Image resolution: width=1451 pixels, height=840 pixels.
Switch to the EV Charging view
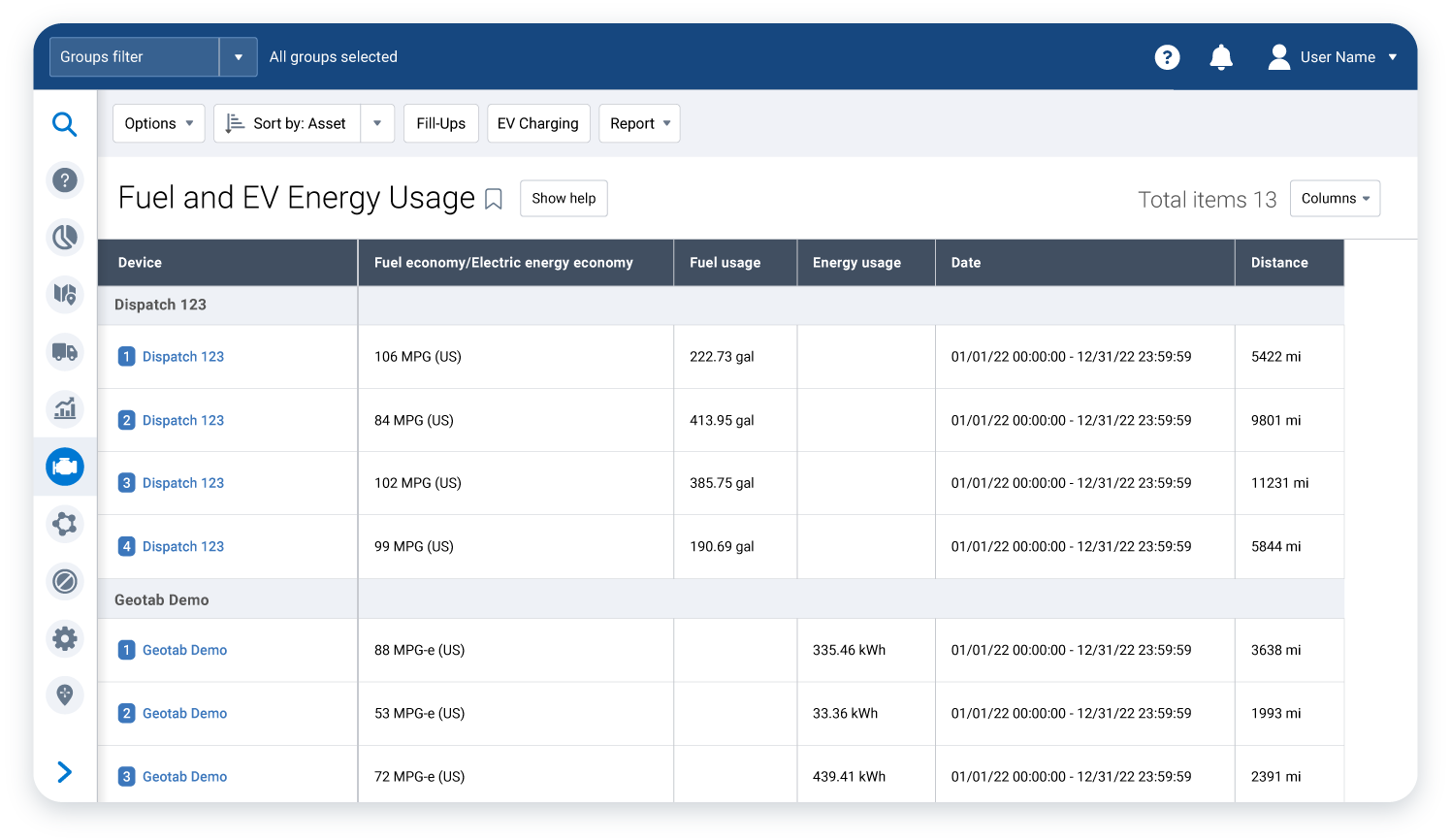click(x=538, y=123)
